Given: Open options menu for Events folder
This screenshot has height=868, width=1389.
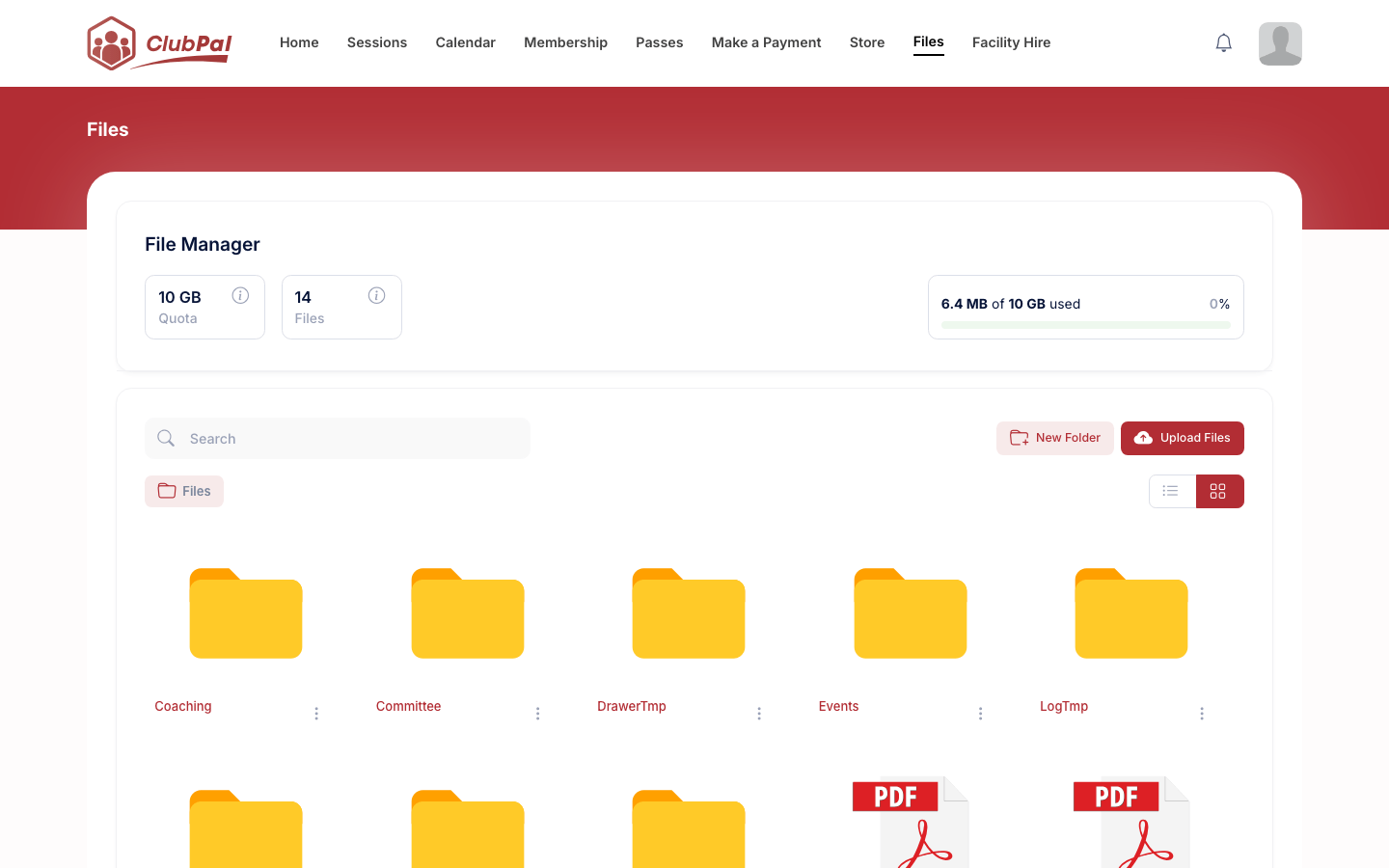Looking at the screenshot, I should click(980, 714).
